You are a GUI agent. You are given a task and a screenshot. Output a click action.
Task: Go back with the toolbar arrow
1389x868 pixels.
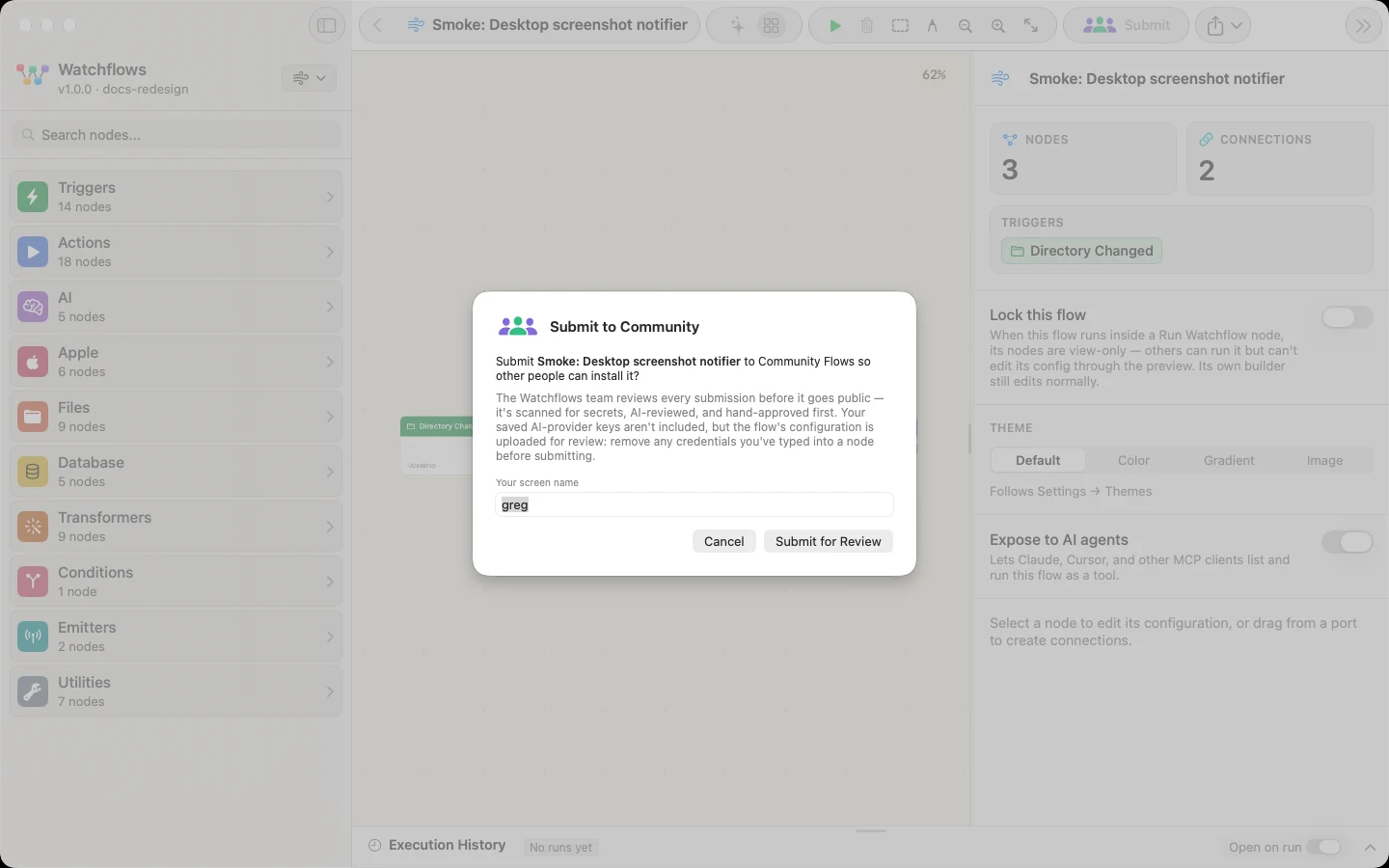click(377, 25)
